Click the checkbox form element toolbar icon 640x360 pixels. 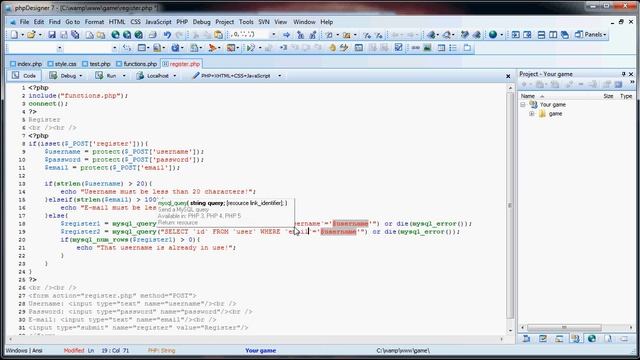(398, 48)
